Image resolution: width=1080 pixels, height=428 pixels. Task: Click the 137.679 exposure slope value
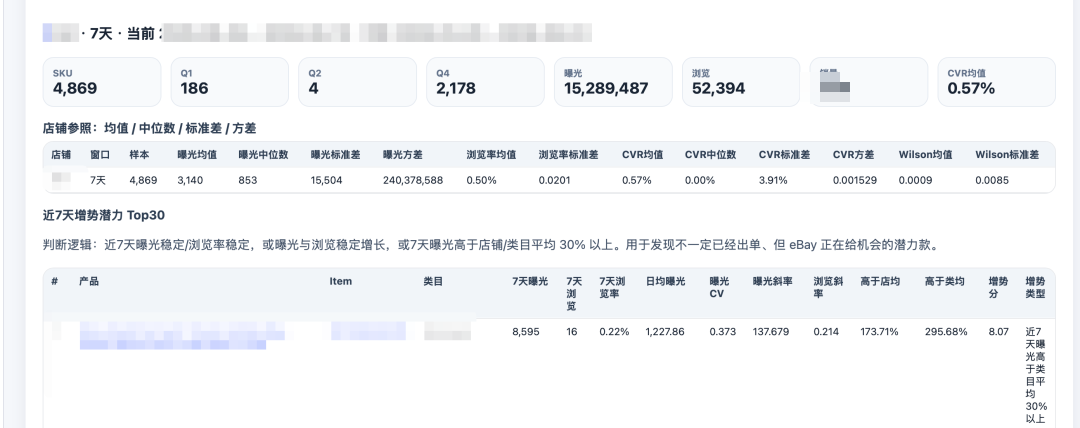(x=771, y=332)
